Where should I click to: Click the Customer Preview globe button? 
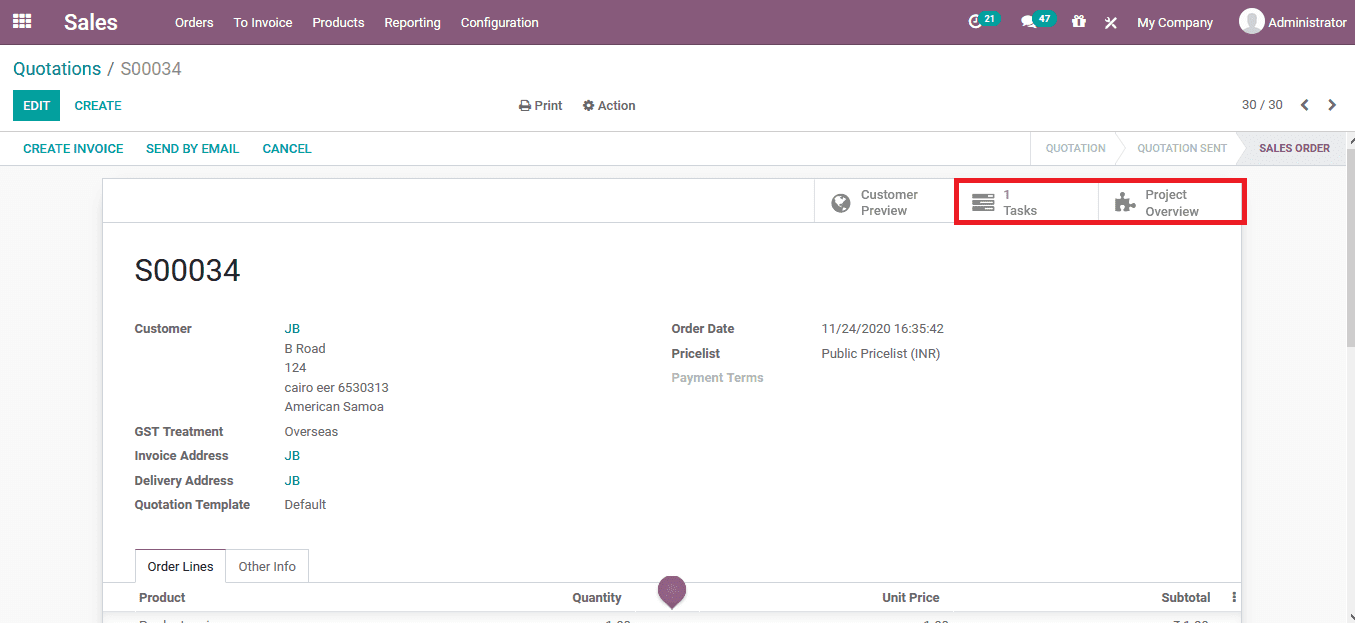tap(885, 202)
